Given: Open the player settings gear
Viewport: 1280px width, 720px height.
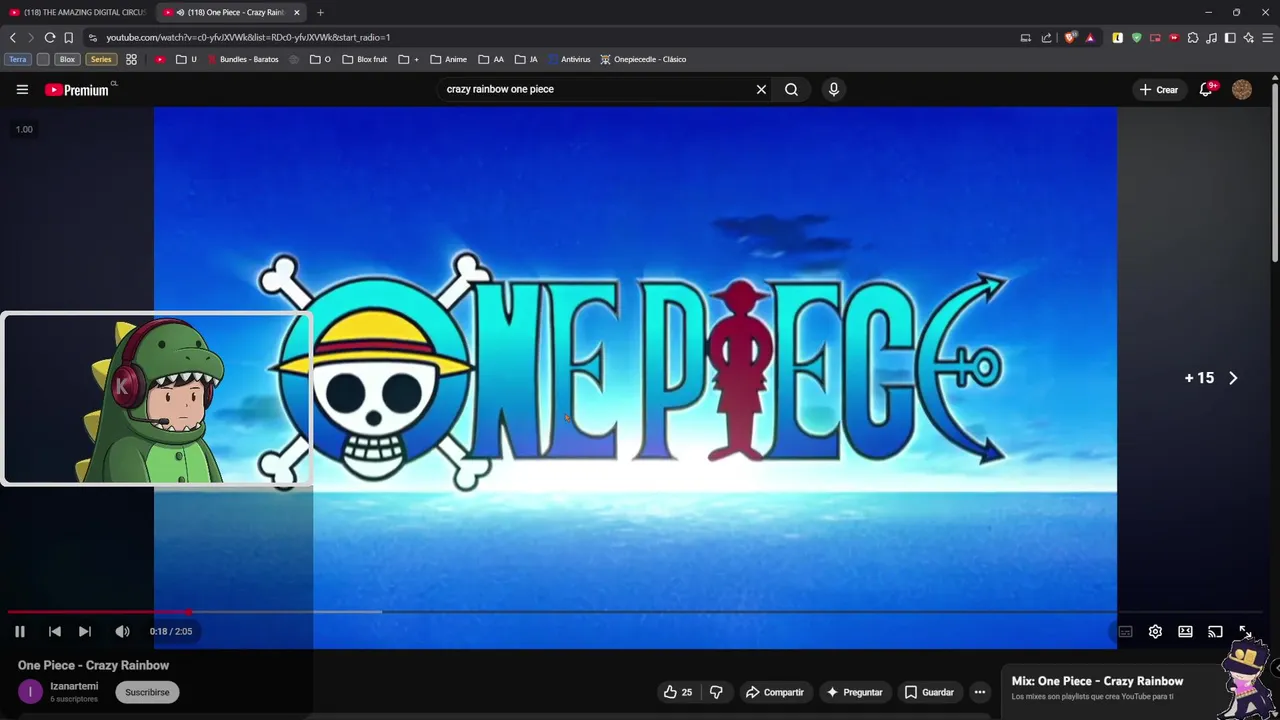Looking at the screenshot, I should [1155, 632].
